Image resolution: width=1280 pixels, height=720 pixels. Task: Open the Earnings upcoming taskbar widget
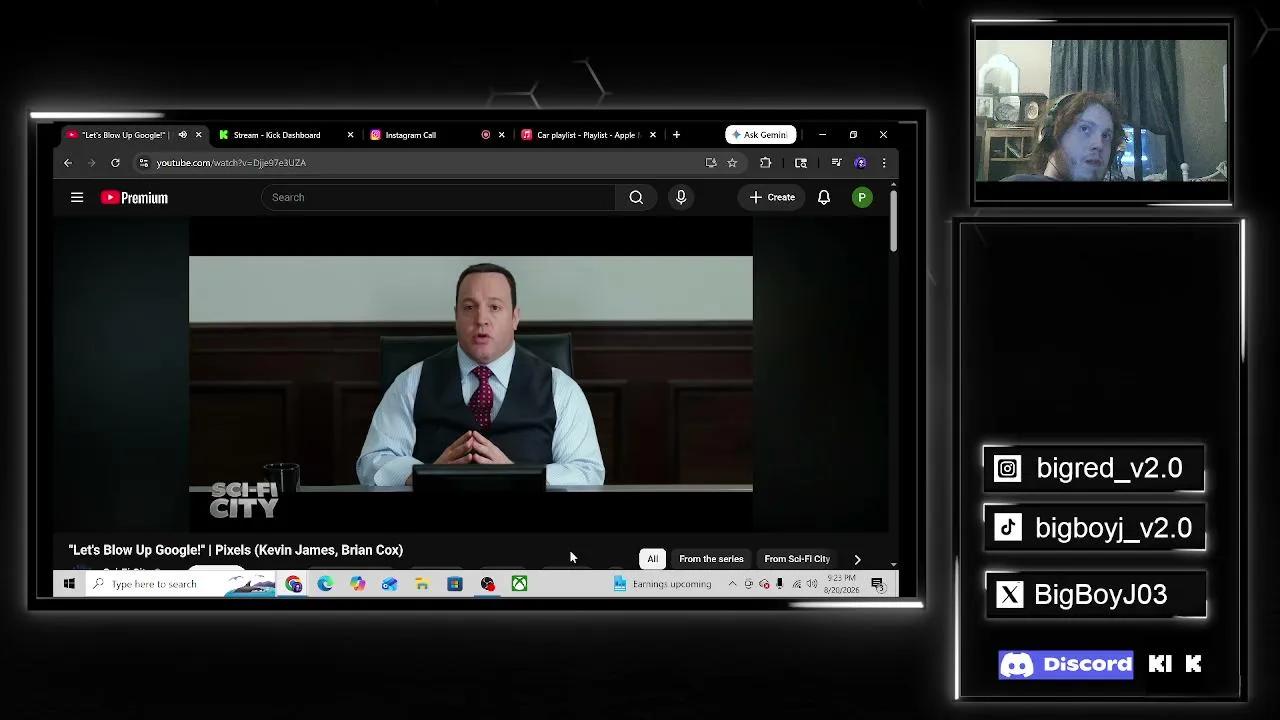[662, 584]
